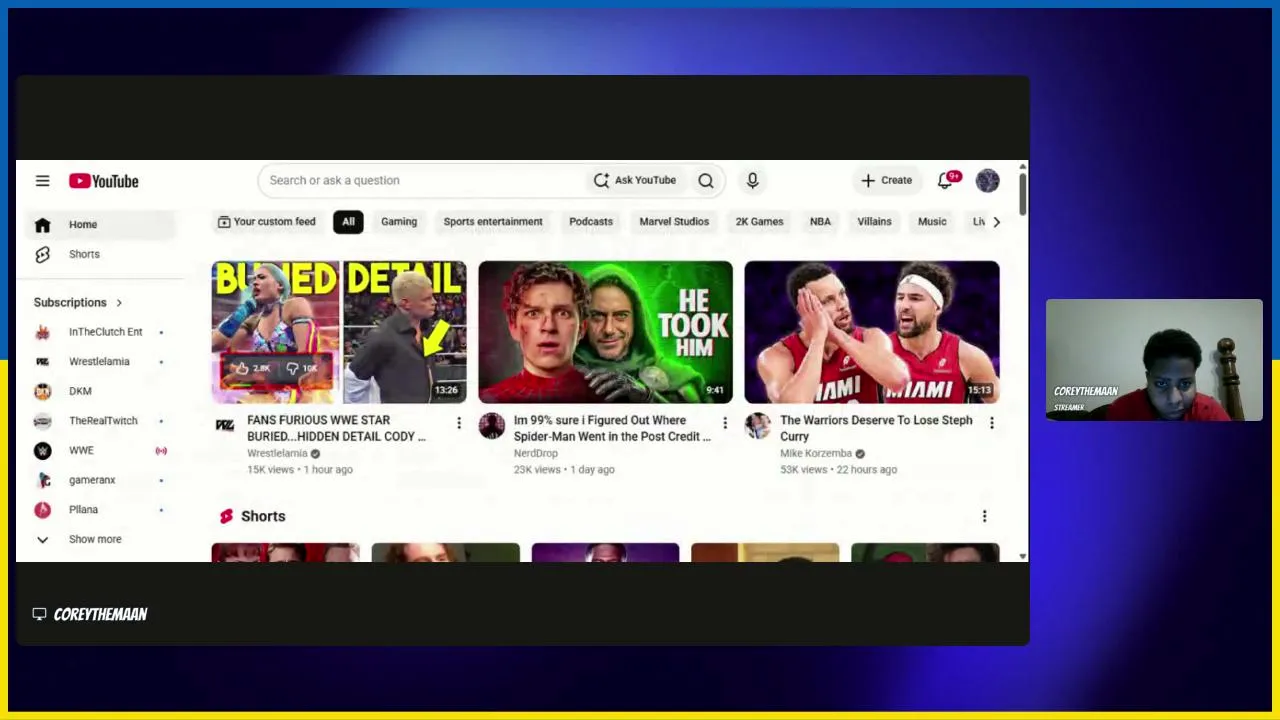Open DKM channel avatar in sidebar
Screen dimensions: 1280x720
[42, 391]
